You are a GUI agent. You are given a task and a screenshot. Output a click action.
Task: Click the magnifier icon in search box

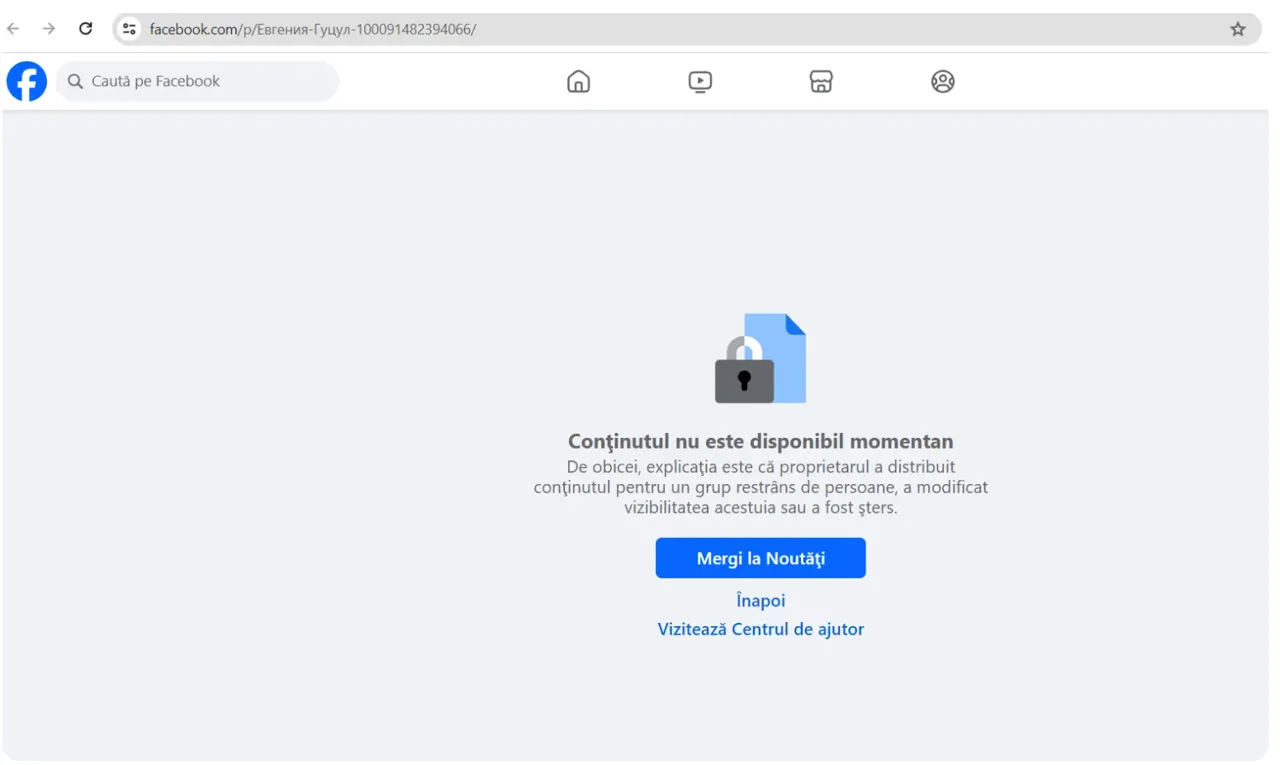coord(75,81)
